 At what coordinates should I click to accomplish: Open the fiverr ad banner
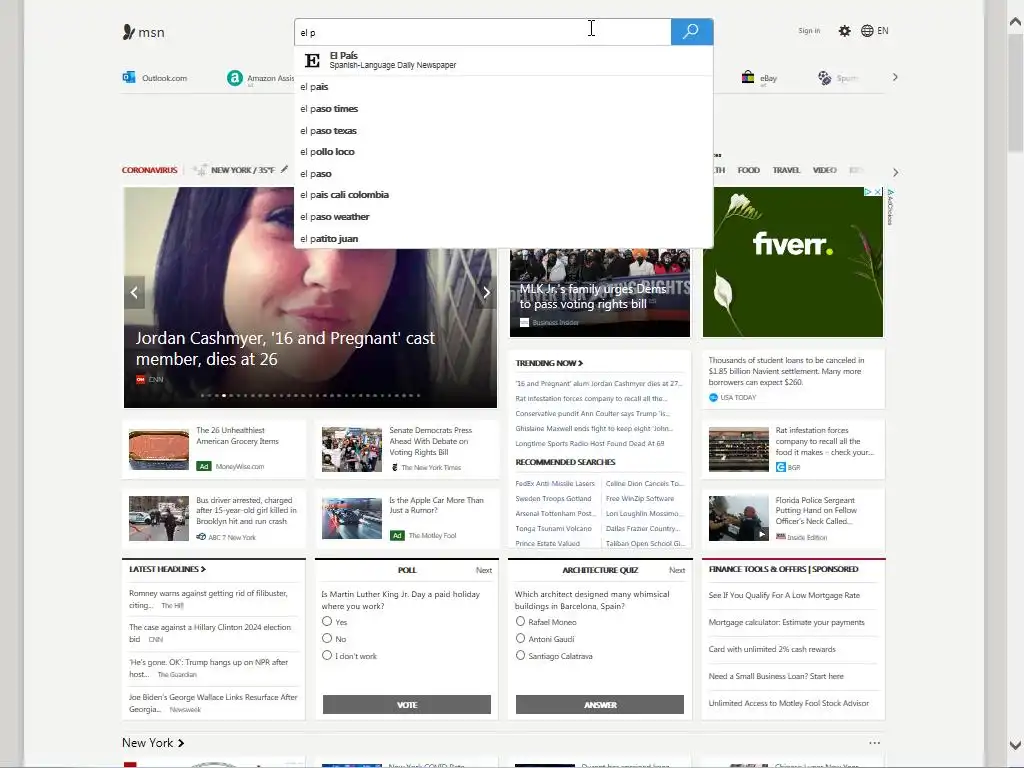793,262
